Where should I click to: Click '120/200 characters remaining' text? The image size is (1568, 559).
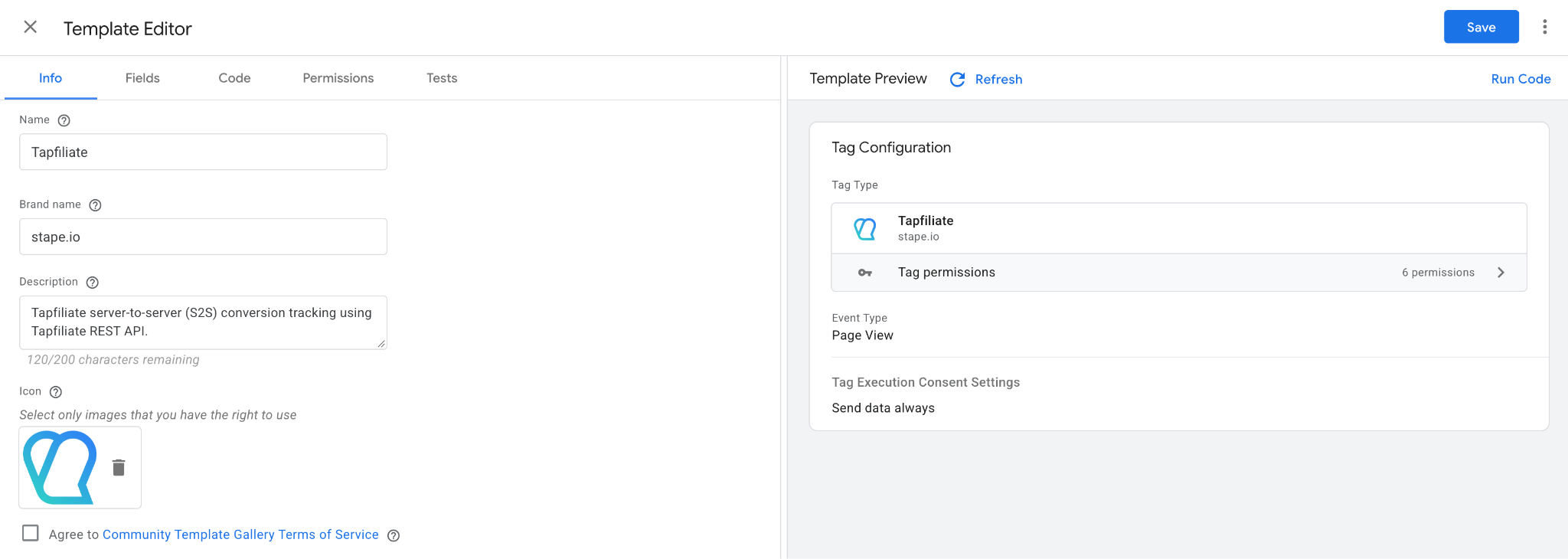pos(113,360)
